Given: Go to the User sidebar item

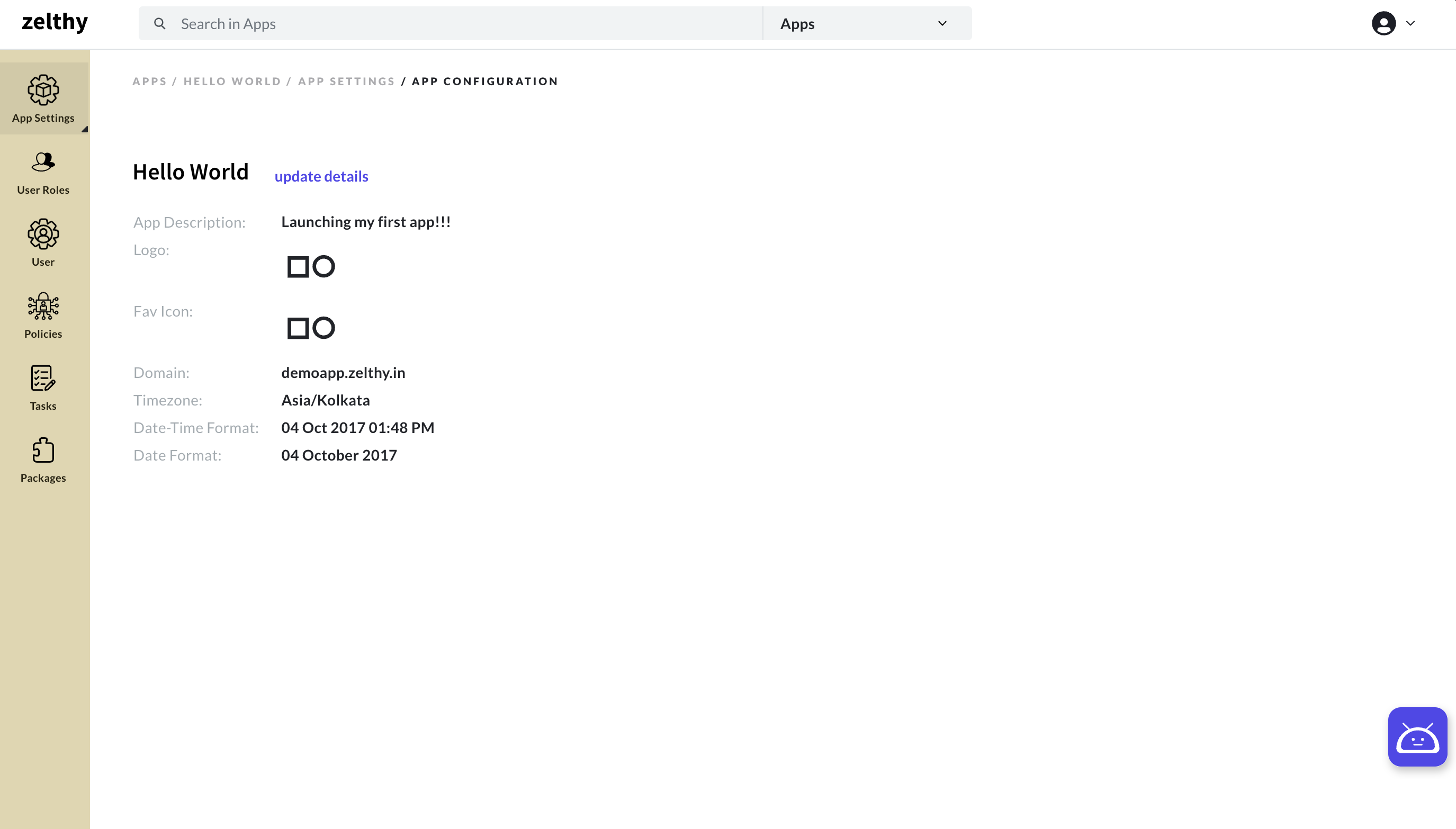Looking at the screenshot, I should coord(44,243).
